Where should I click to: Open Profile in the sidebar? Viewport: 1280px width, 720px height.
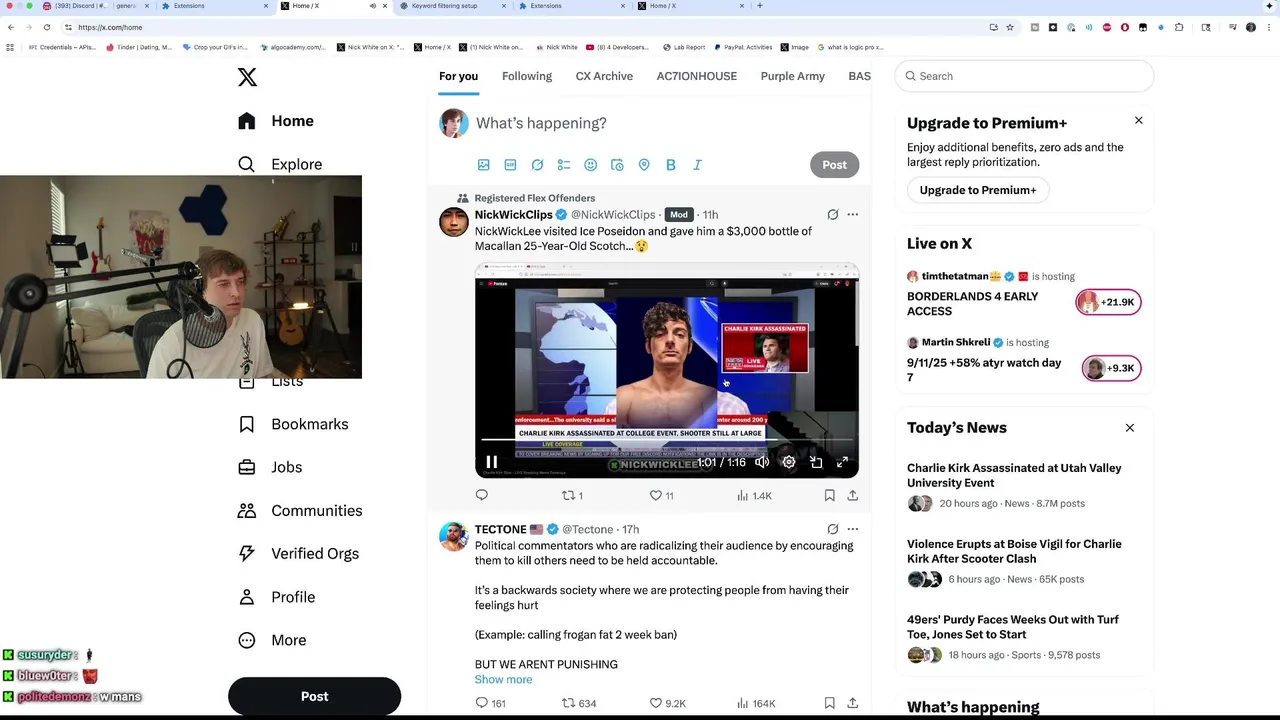click(276, 597)
